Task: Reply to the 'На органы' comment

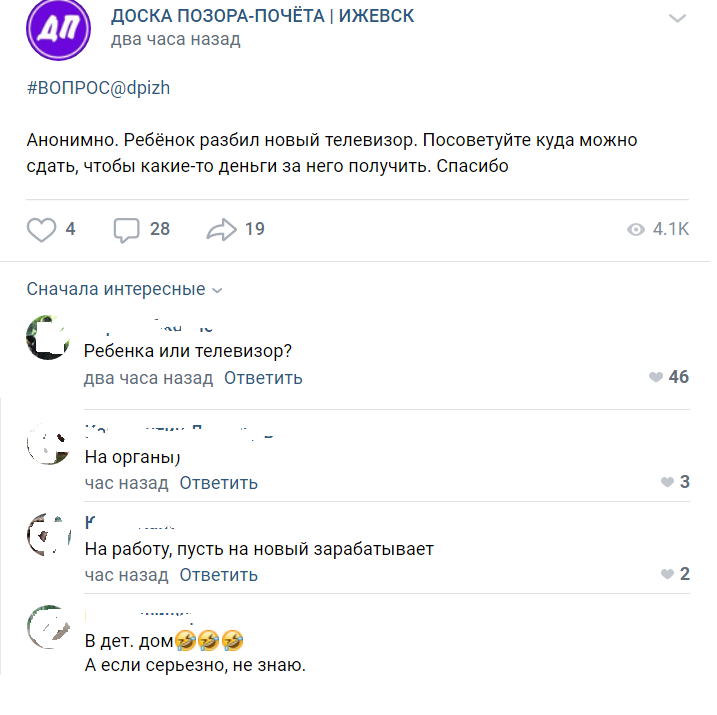Action: click(x=218, y=483)
